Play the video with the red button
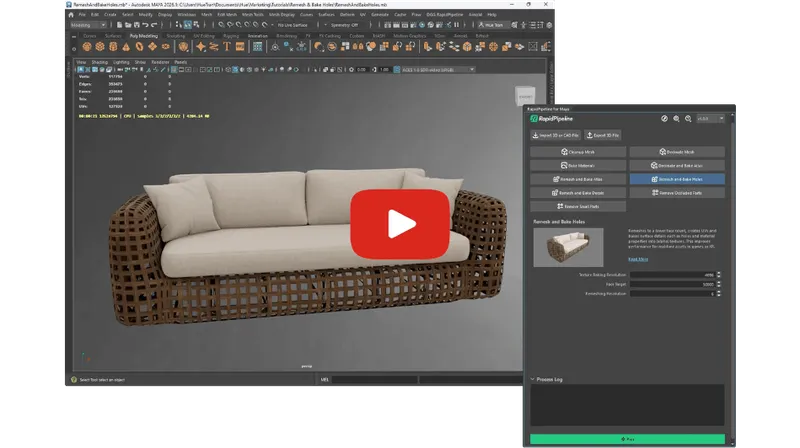 point(399,223)
